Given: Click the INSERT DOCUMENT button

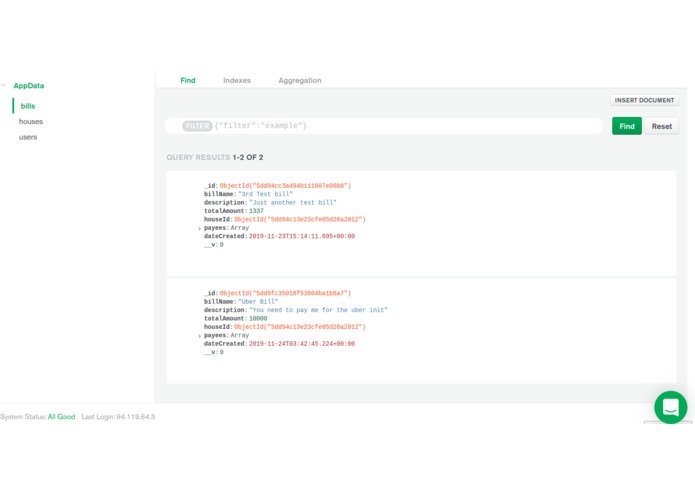Looking at the screenshot, I should (x=644, y=100).
